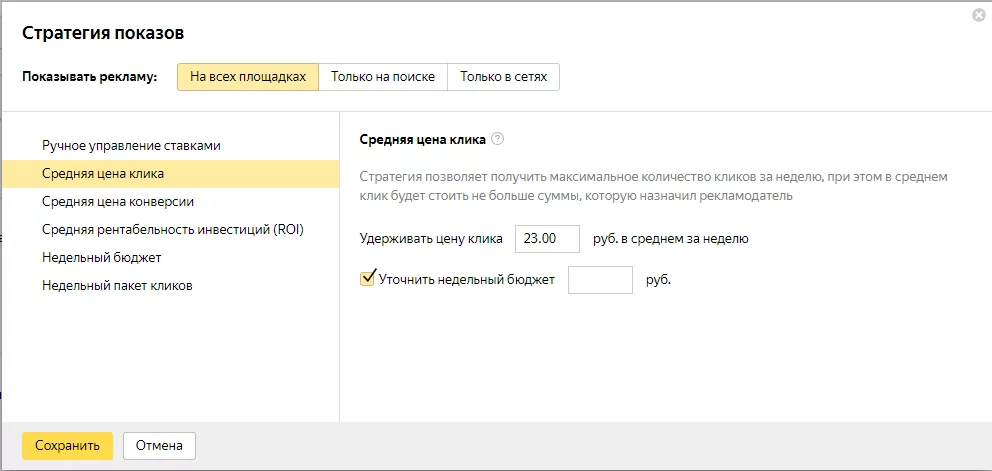
Task: Click the Стратегия показов heading
Action: pos(103,34)
